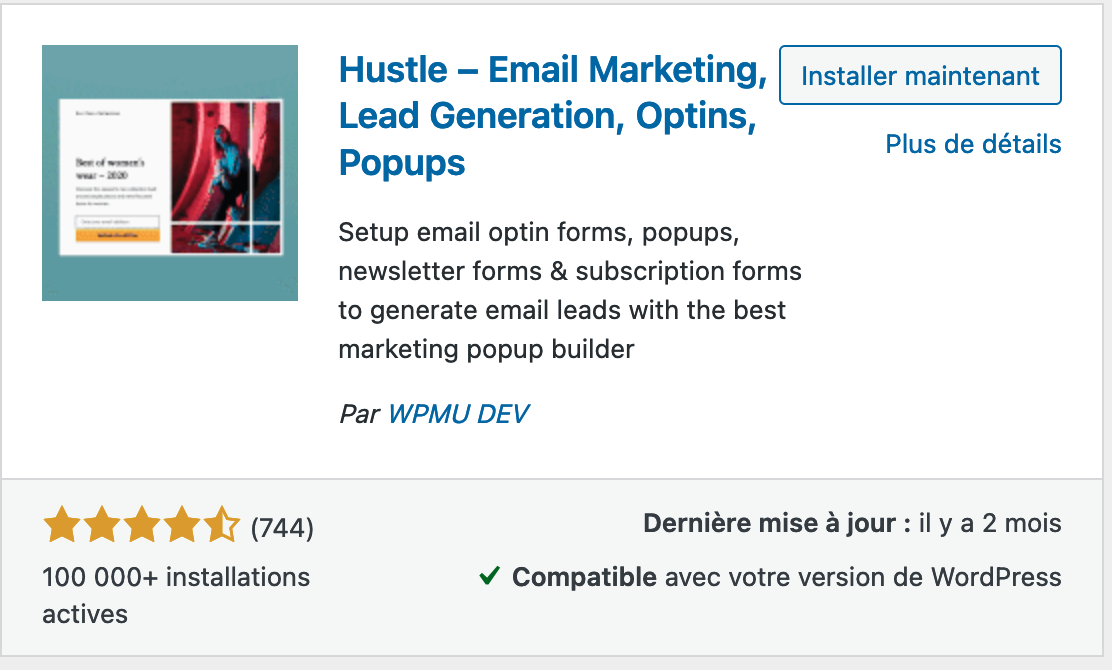Viewport: 1112px width, 670px height.
Task: Click the third gold rating star
Action: [142, 525]
